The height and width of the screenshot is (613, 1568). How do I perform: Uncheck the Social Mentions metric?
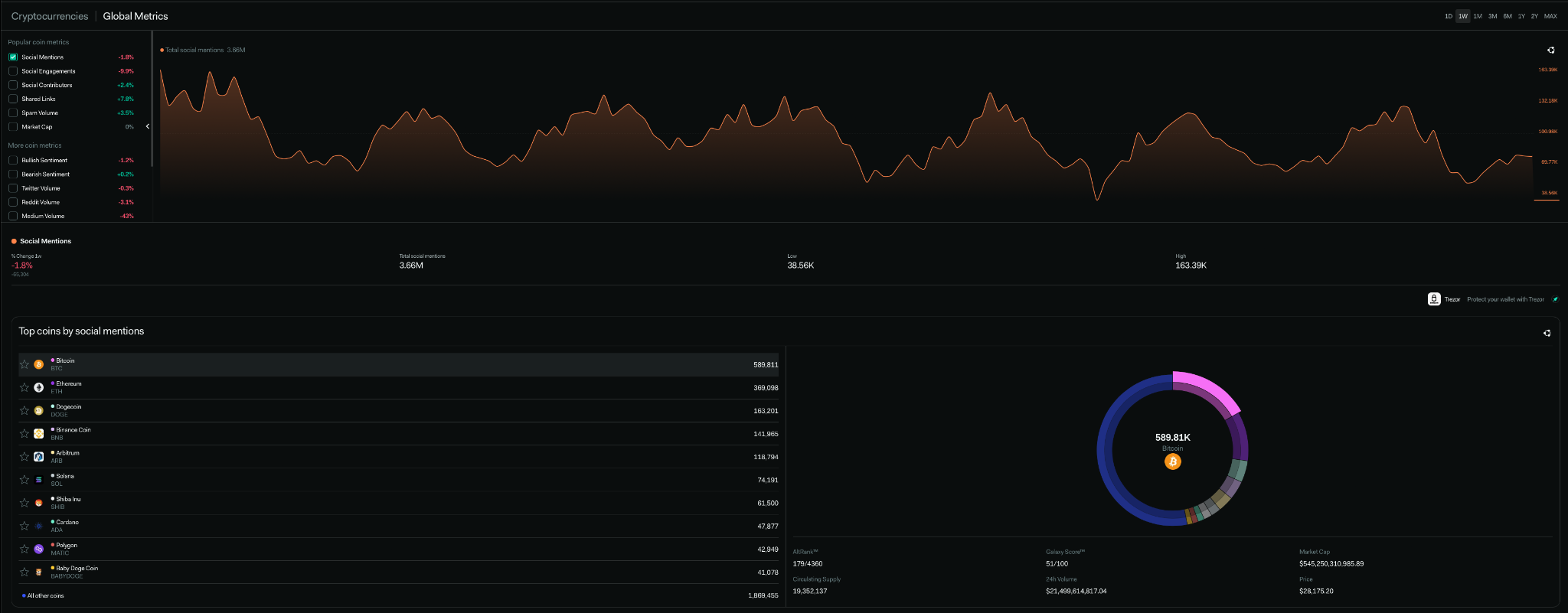13,57
